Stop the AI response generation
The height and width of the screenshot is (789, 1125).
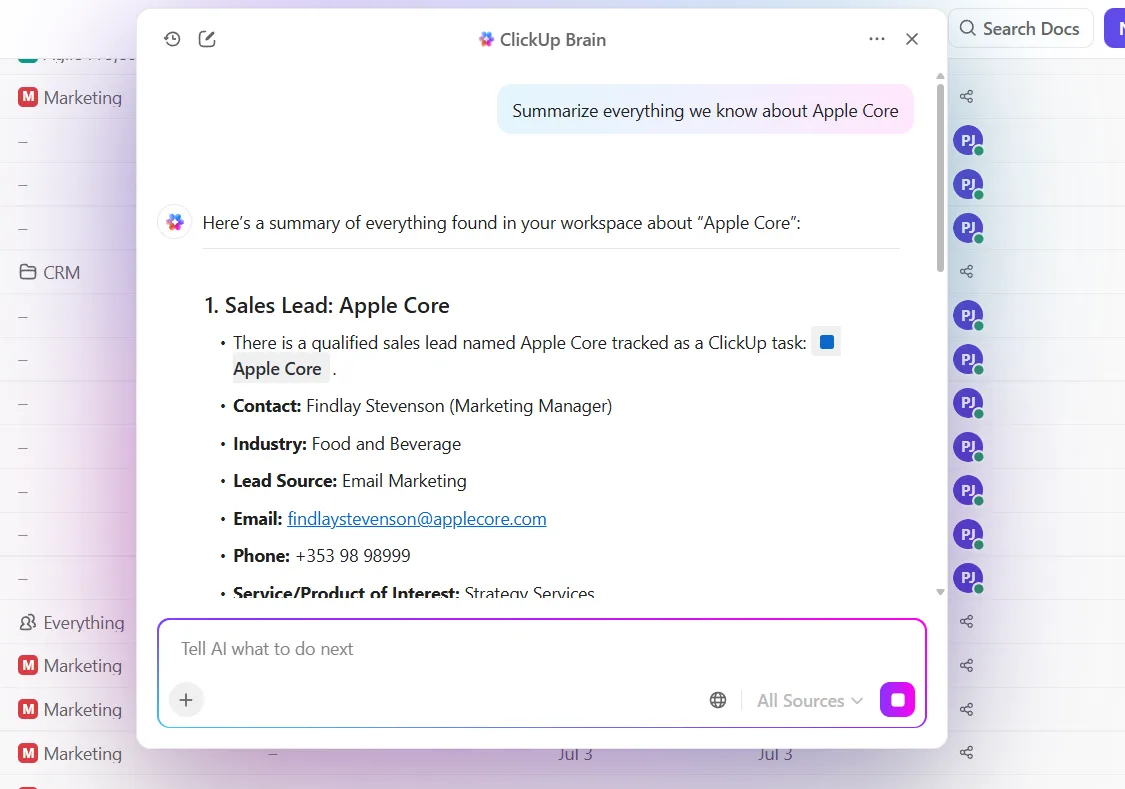898,699
